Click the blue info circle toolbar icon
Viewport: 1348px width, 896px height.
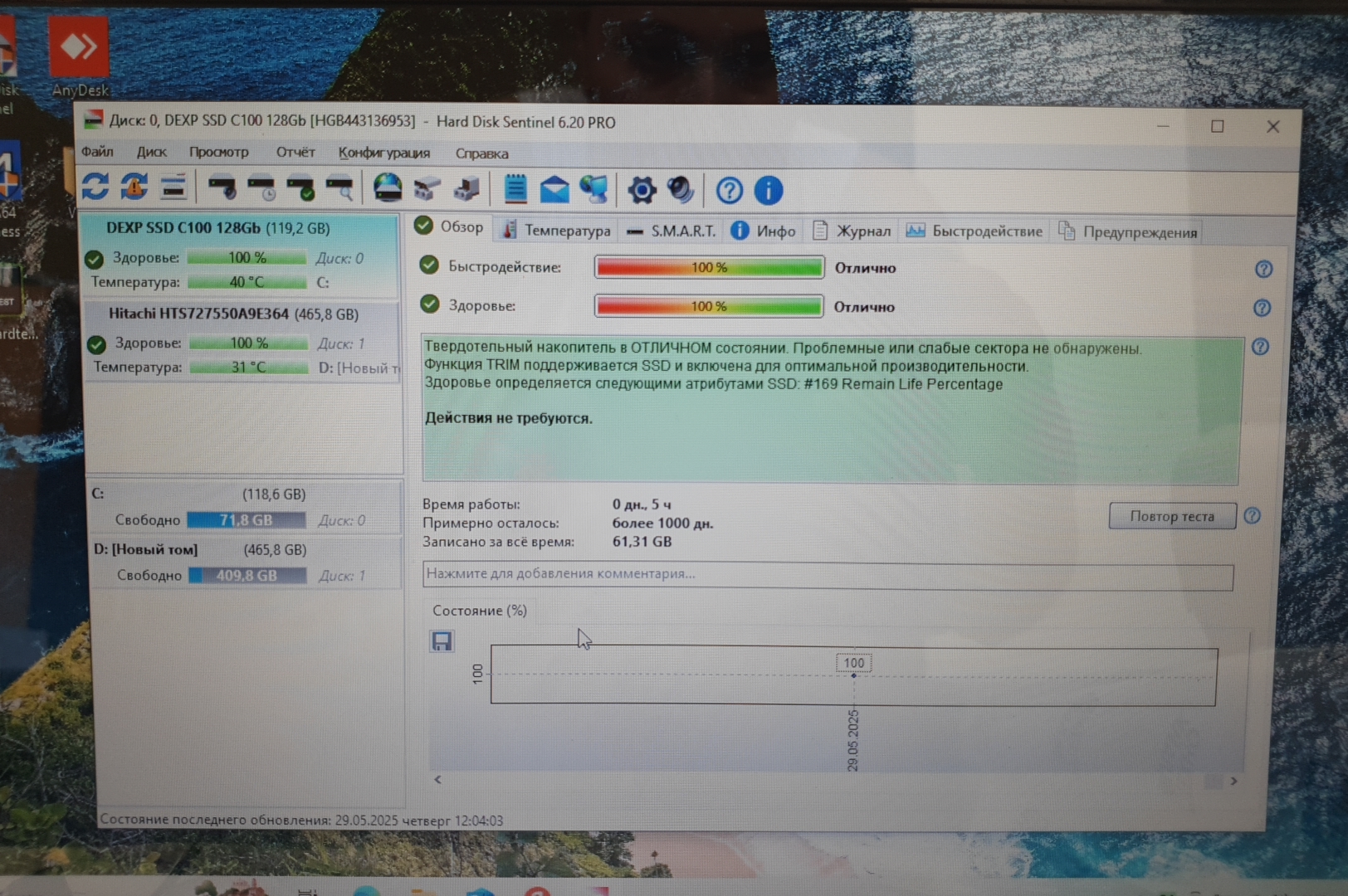[x=769, y=191]
